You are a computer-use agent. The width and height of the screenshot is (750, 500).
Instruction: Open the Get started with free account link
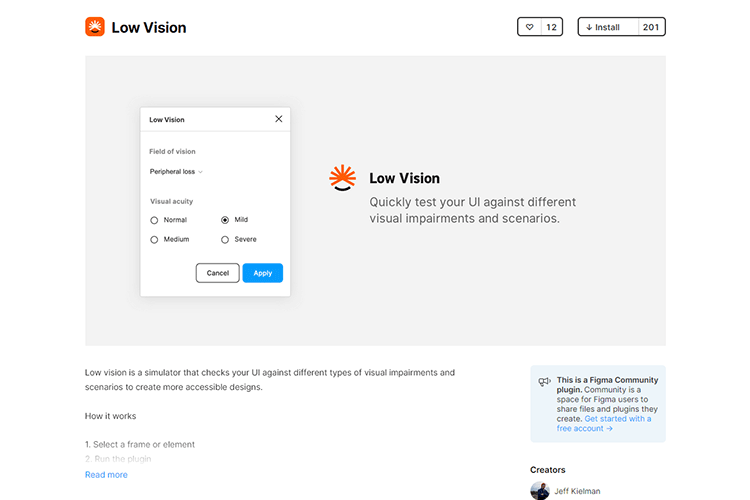click(604, 423)
